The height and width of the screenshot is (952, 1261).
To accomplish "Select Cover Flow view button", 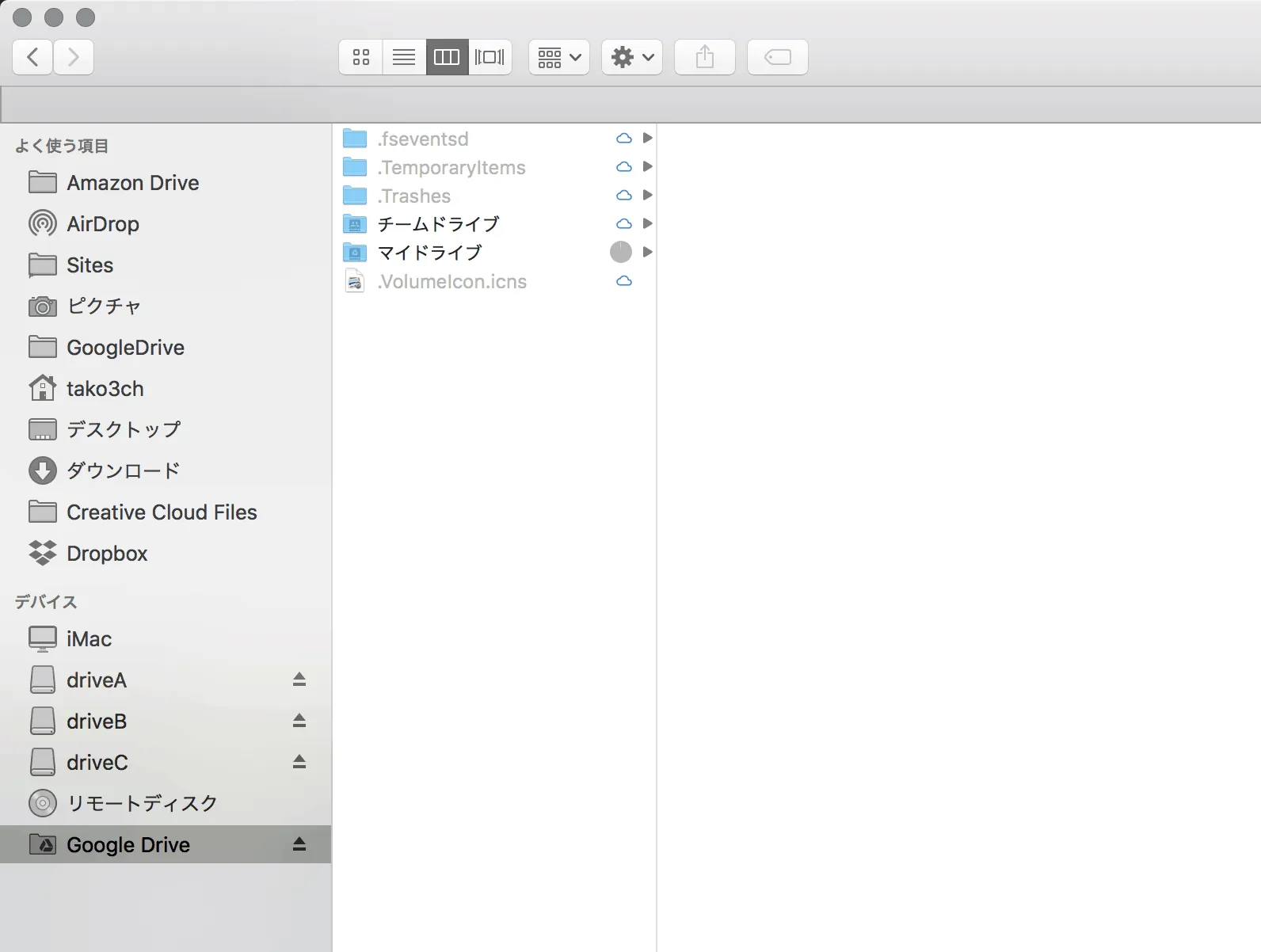I will click(x=490, y=57).
